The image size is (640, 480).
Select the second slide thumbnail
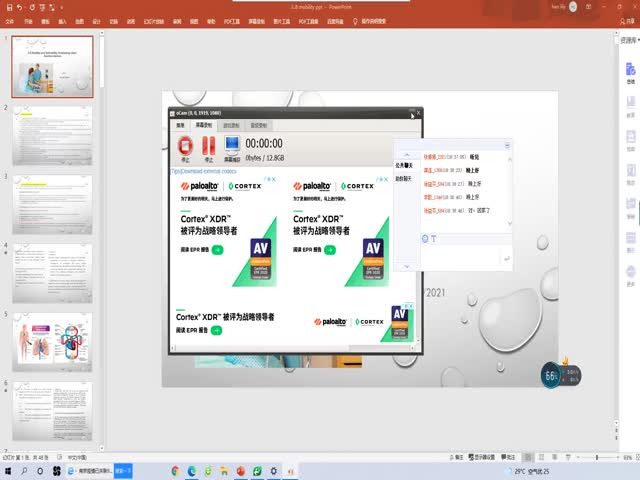53,135
